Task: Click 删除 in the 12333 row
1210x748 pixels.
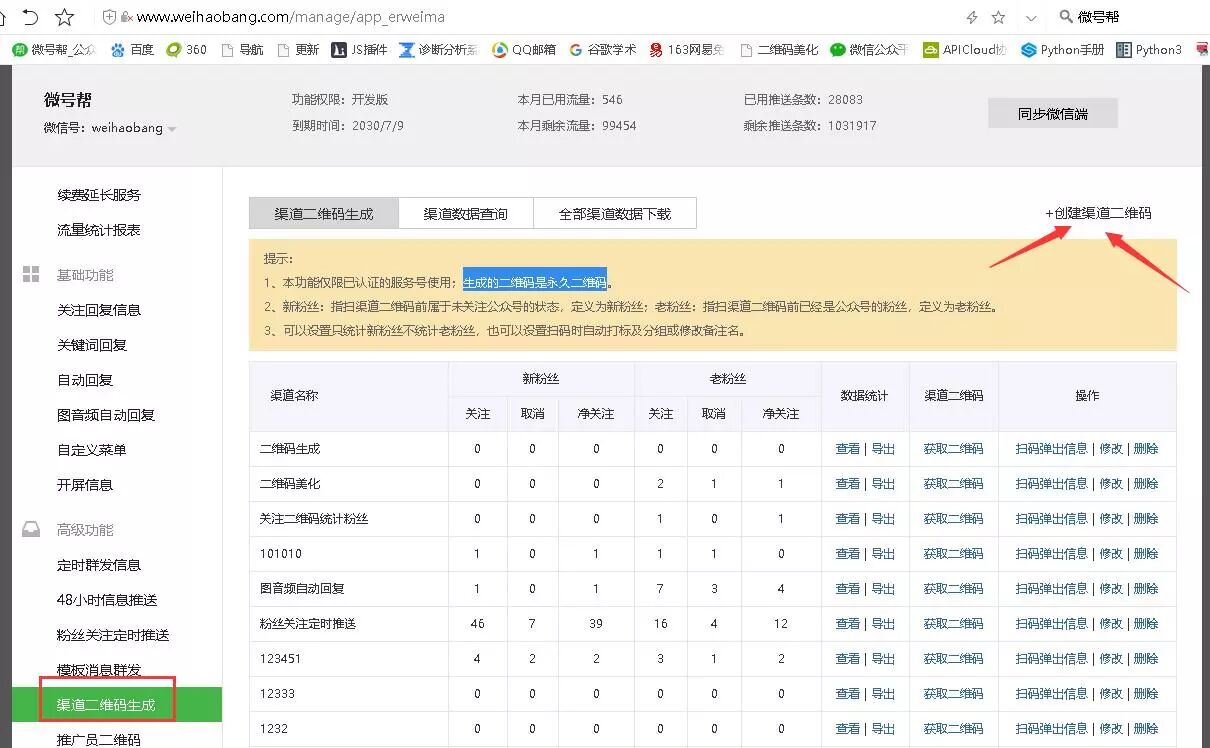Action: [1146, 694]
